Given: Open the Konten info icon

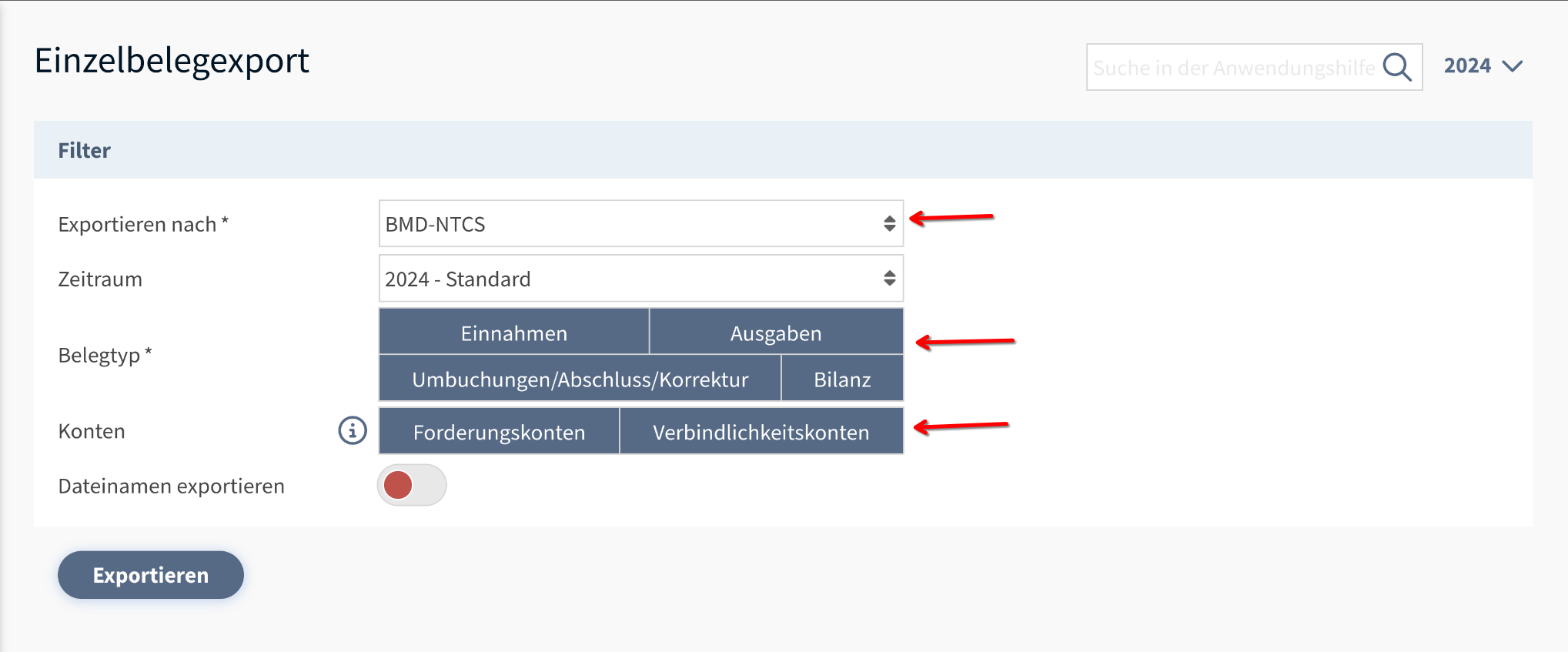Looking at the screenshot, I should [x=353, y=430].
